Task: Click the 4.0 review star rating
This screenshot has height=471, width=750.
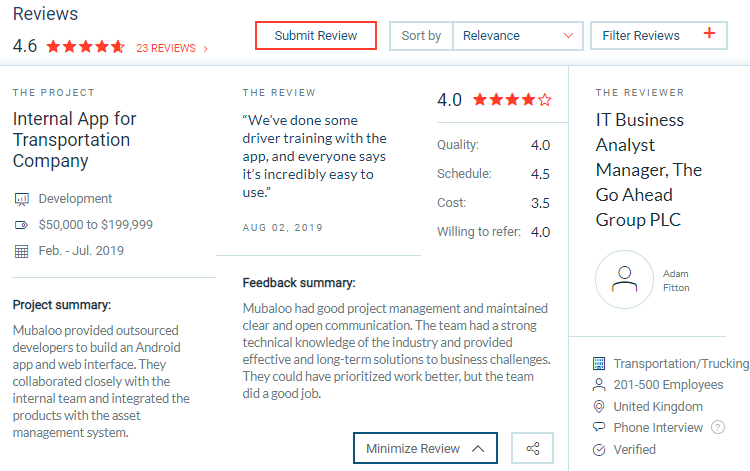Action: (512, 100)
